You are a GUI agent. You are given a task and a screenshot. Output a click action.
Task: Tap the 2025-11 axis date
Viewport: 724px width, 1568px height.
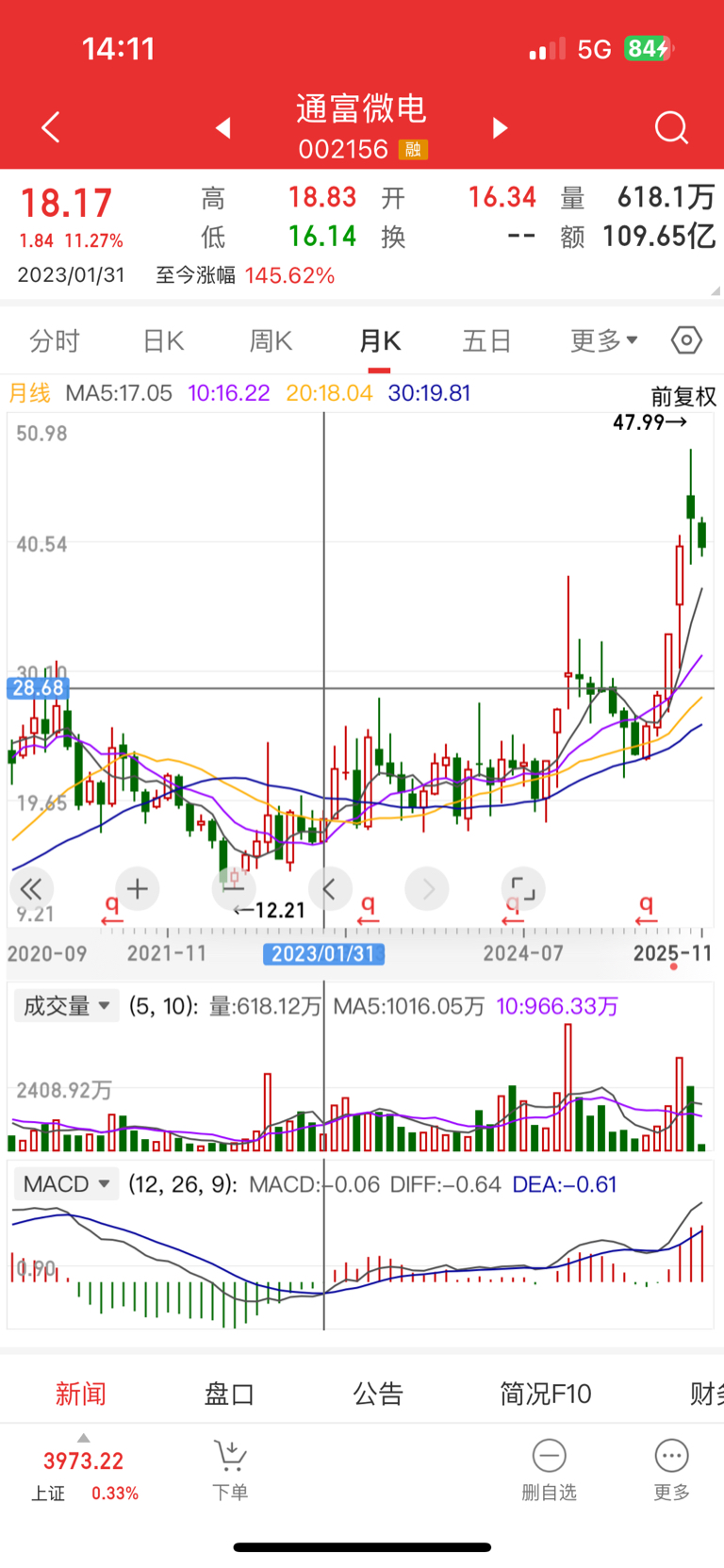click(x=672, y=953)
